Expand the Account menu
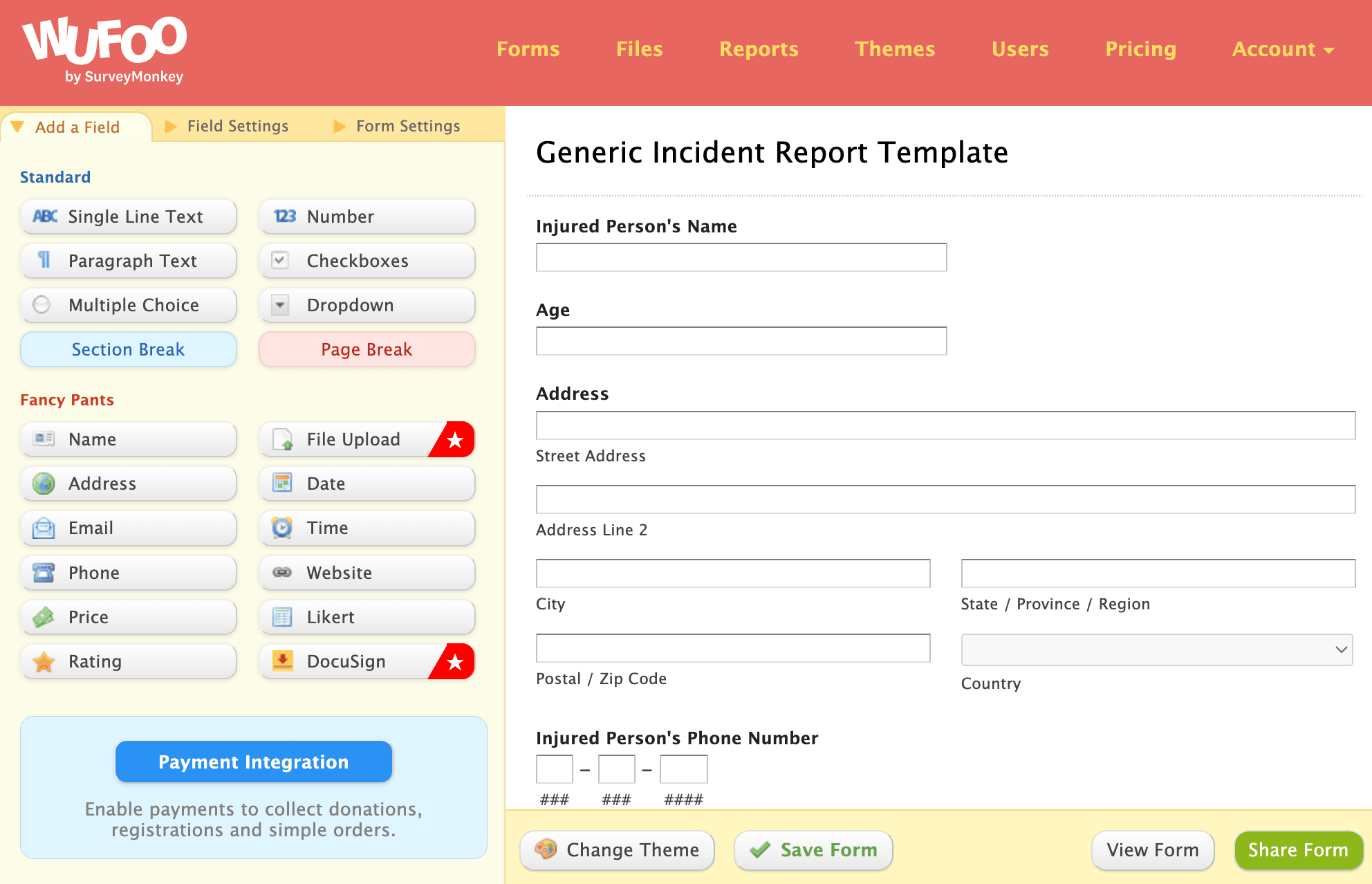This screenshot has width=1372, height=884. (1283, 49)
